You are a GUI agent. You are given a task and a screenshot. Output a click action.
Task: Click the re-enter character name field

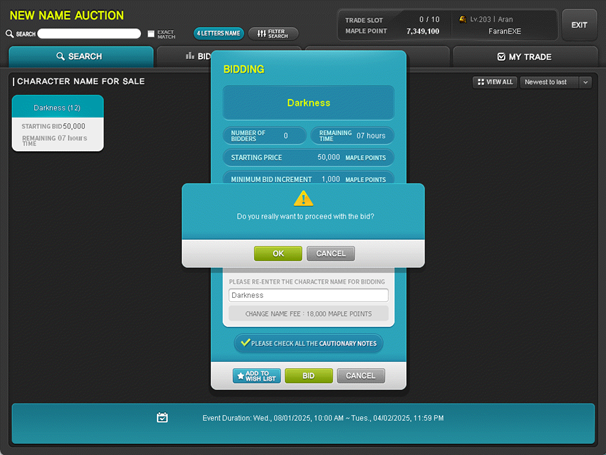(x=308, y=295)
